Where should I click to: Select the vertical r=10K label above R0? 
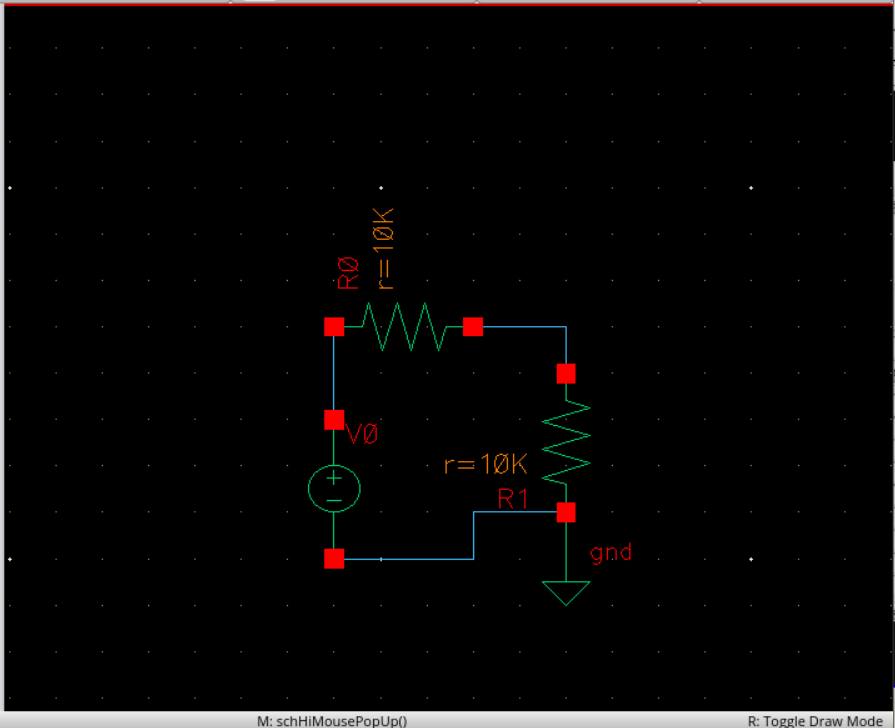383,248
